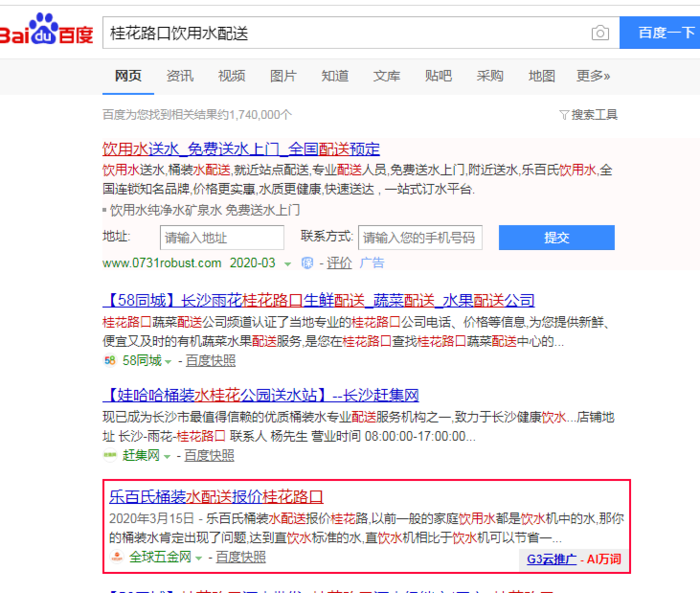
Task: Click the 全球五金网 favicon icon
Action: click(x=117, y=557)
